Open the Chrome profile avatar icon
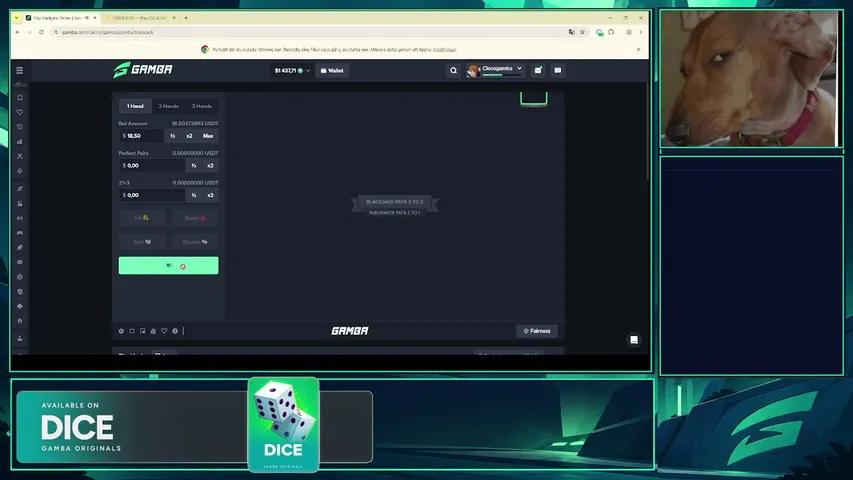Viewport: 853px width, 480px height. (629, 32)
